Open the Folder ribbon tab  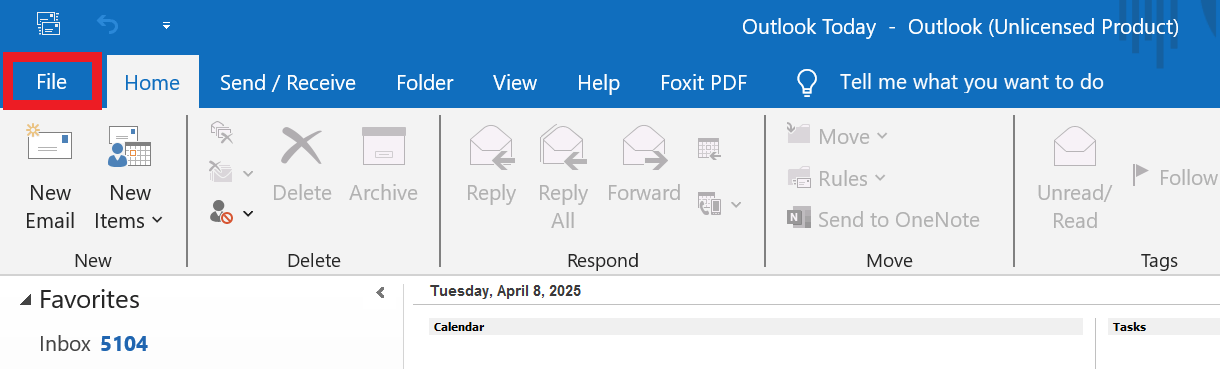(x=425, y=83)
